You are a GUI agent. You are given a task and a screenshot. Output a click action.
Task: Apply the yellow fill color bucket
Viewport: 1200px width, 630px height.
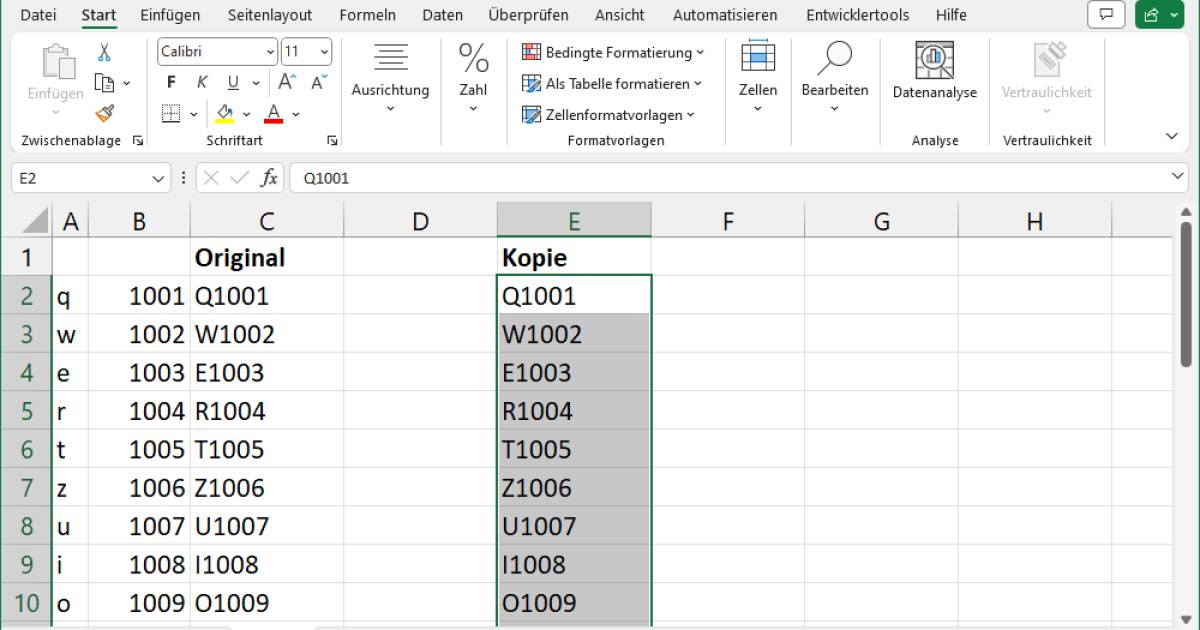tap(224, 113)
